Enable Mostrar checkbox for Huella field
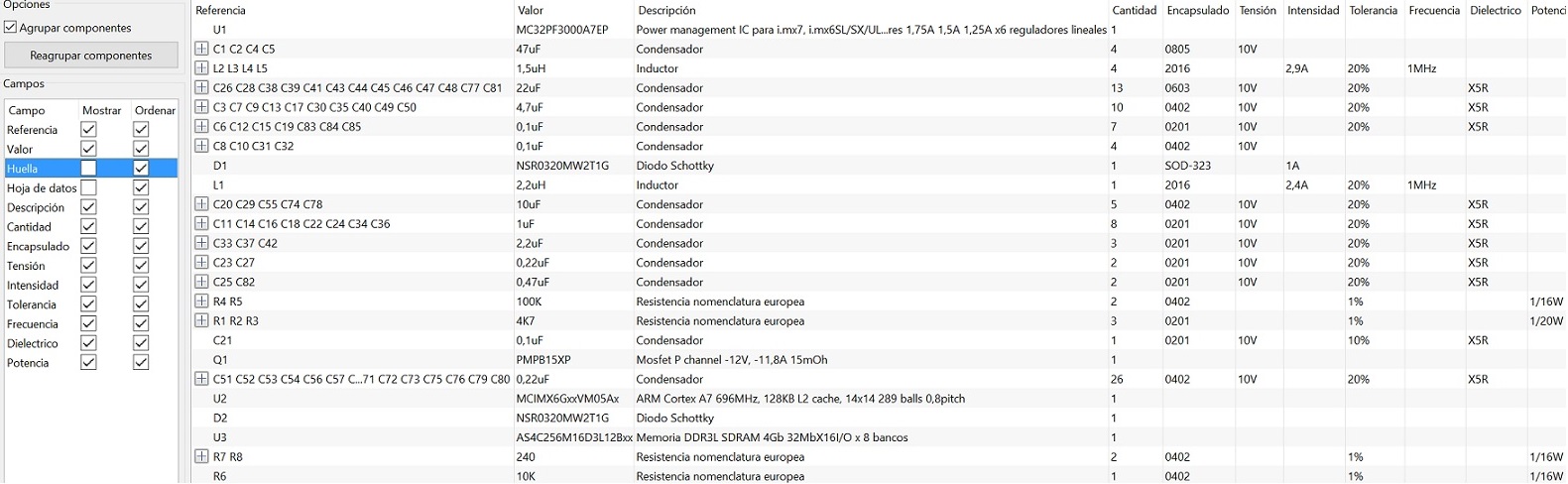Image resolution: width=1568 pixels, height=484 pixels. 88,169
